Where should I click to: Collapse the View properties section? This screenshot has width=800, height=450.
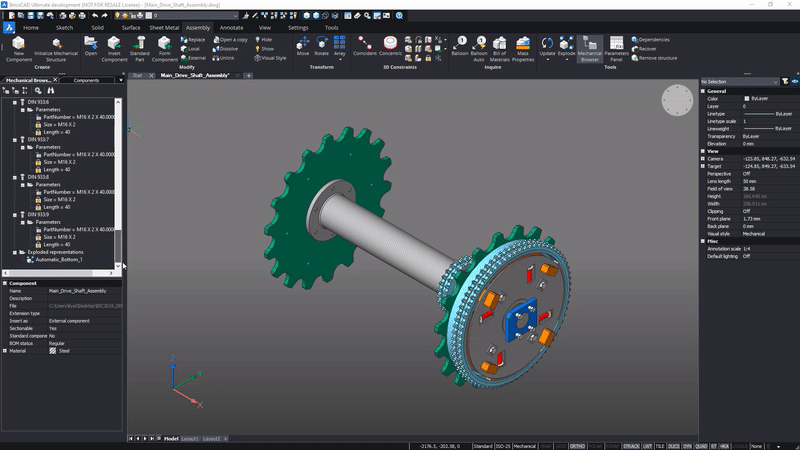(x=703, y=151)
